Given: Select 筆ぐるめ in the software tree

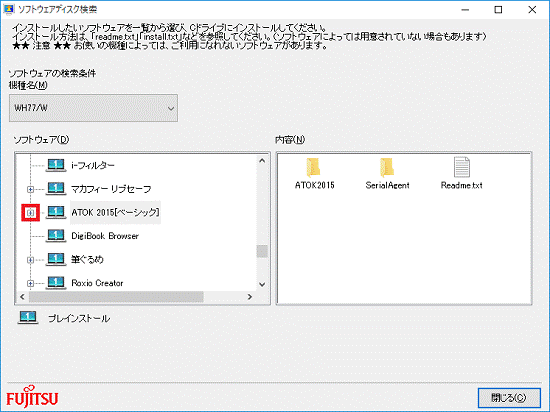Looking at the screenshot, I should [x=87, y=259].
